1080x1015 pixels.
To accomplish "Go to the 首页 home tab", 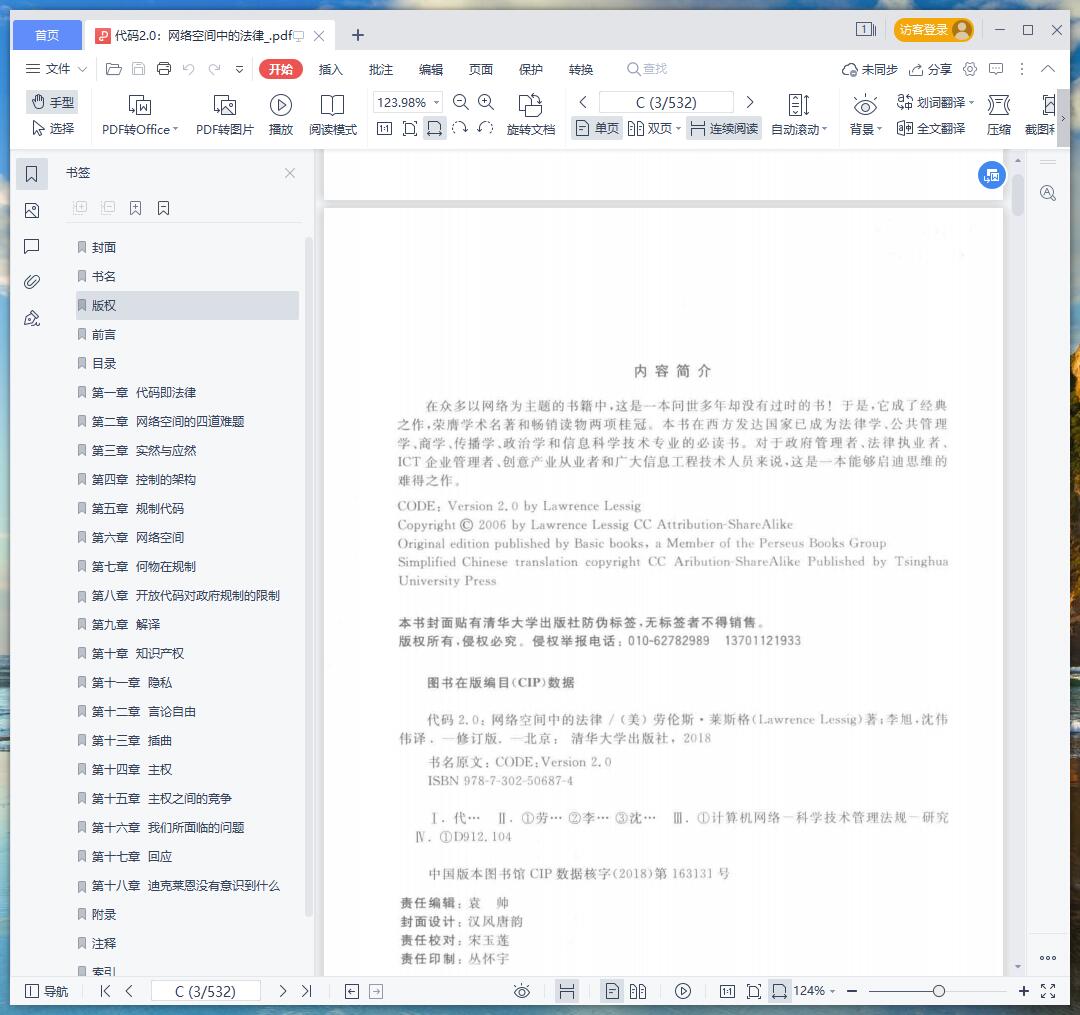I will [47, 35].
